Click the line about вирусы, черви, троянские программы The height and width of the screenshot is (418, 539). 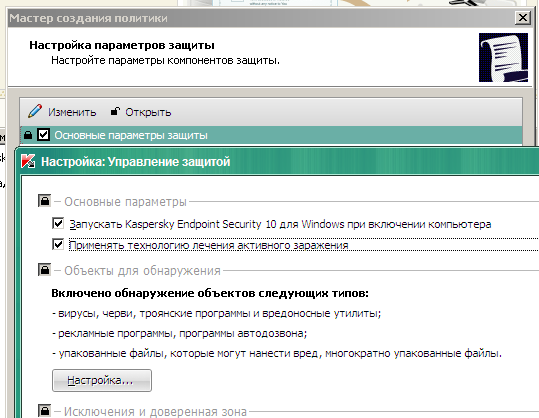(x=217, y=314)
